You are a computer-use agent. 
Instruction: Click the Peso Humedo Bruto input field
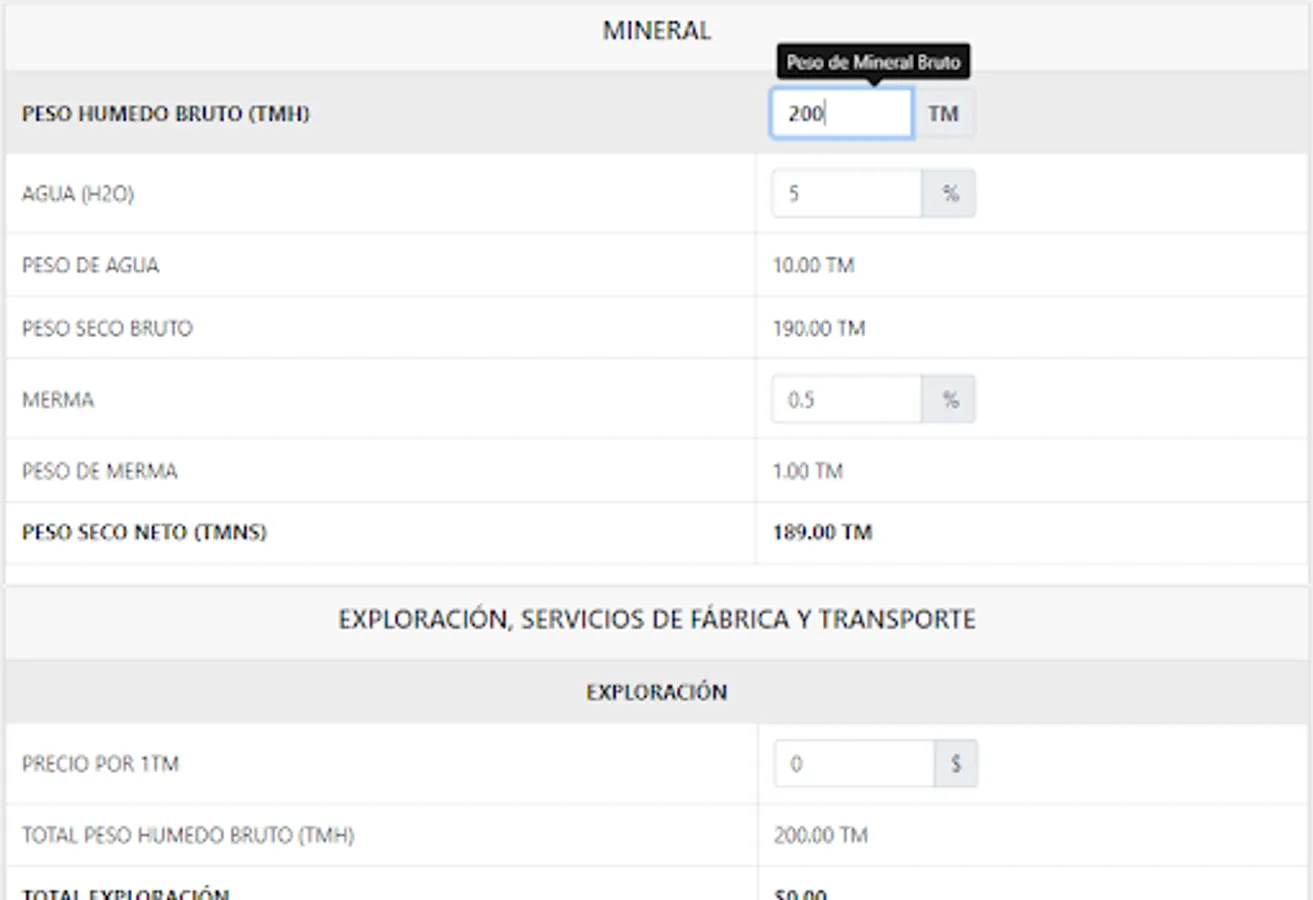click(x=841, y=114)
